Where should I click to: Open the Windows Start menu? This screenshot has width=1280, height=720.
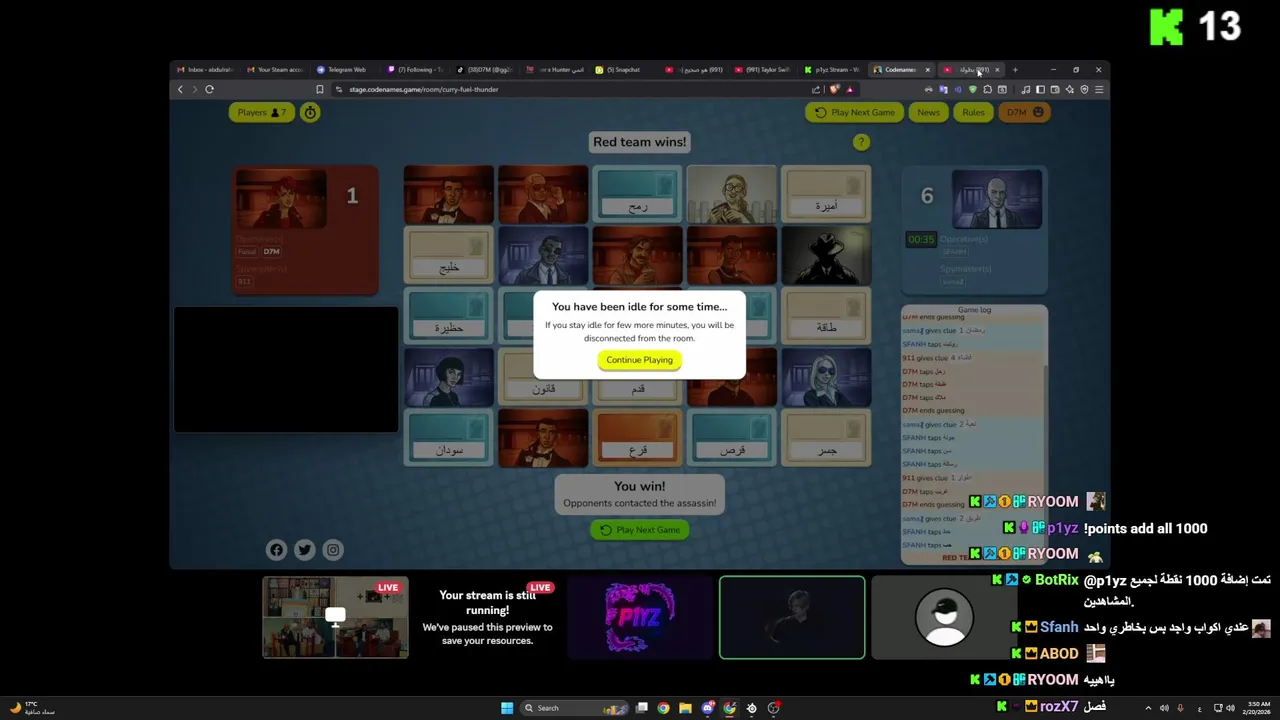point(507,708)
